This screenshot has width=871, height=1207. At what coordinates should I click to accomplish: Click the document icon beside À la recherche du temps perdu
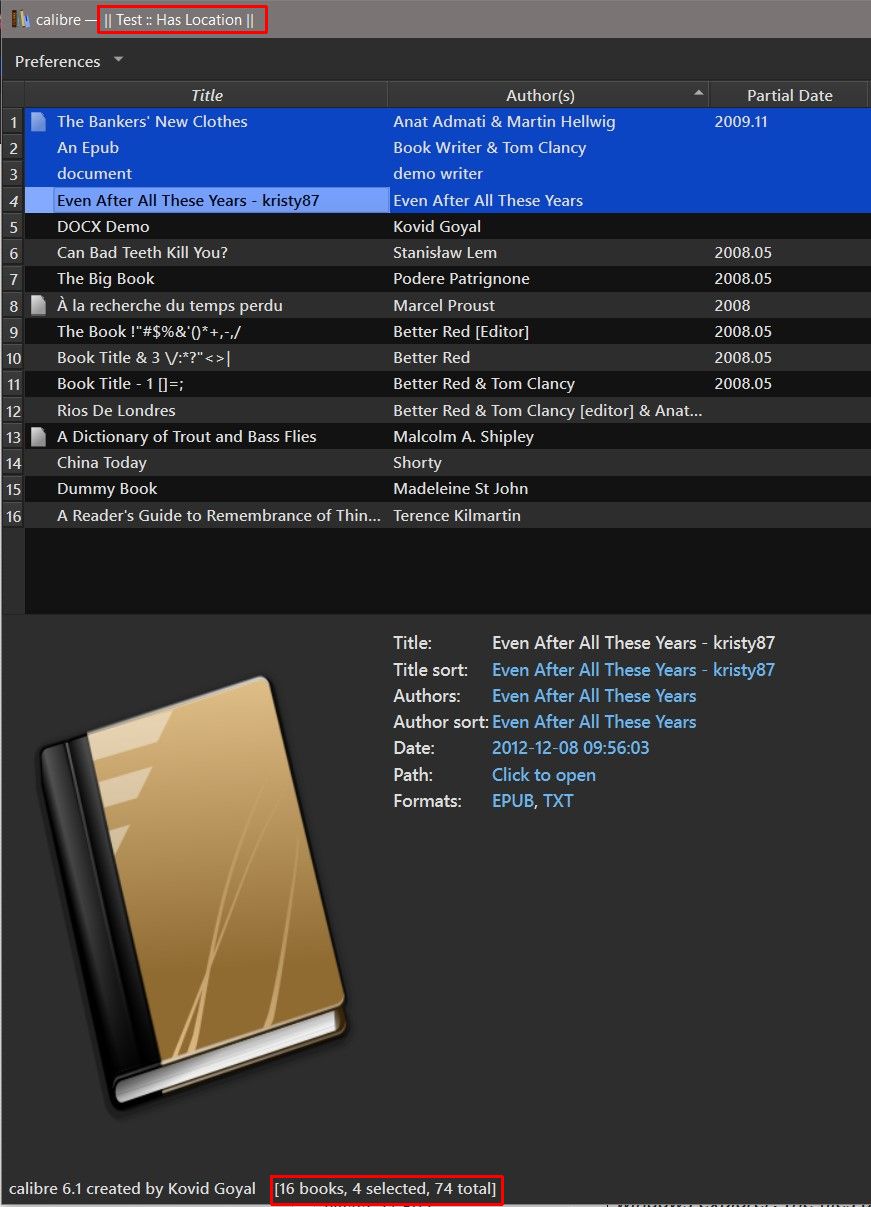coord(39,305)
